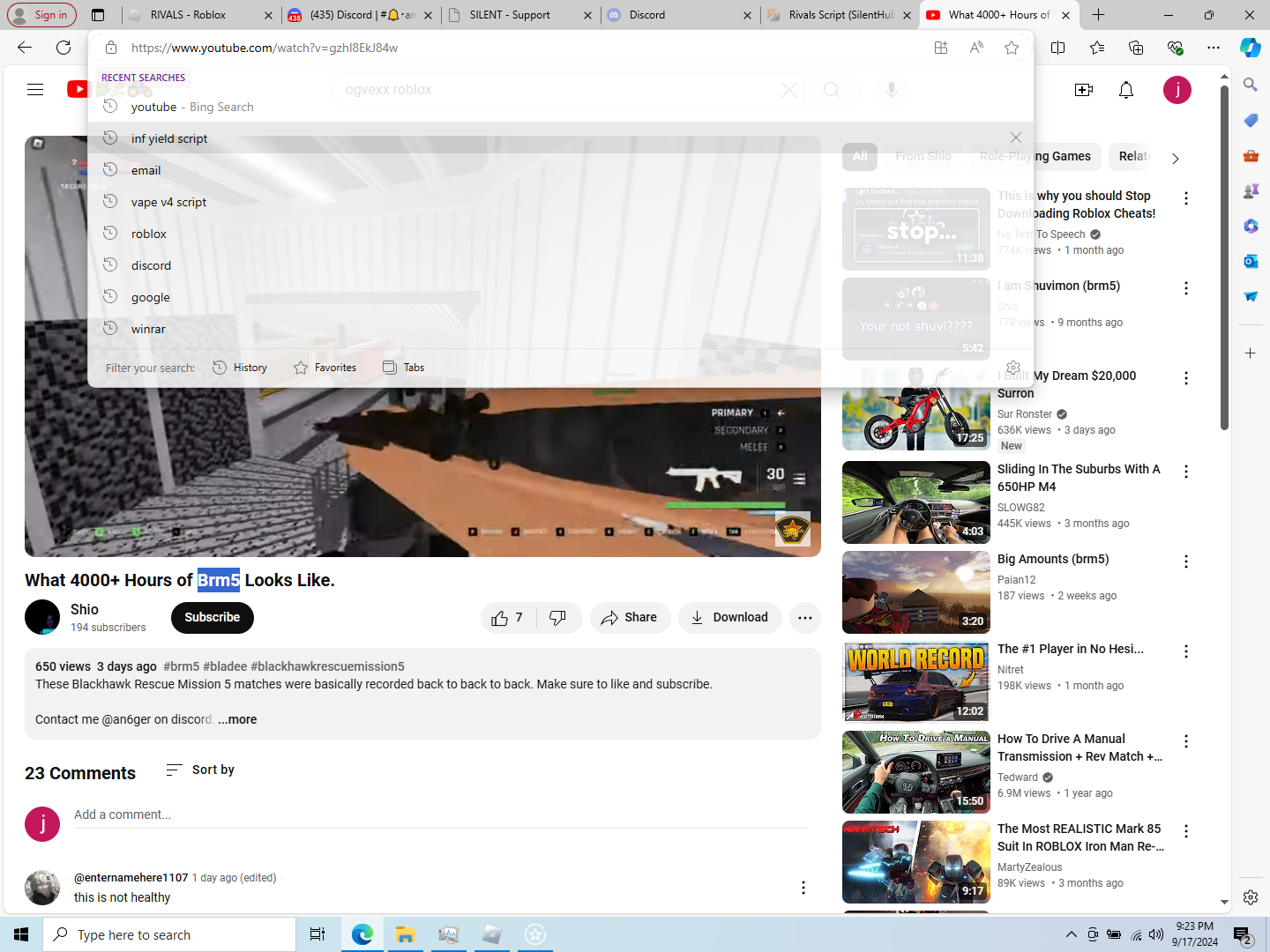The width and height of the screenshot is (1270, 952).
Task: Select the 'winrar' recent search
Action: coord(560,329)
